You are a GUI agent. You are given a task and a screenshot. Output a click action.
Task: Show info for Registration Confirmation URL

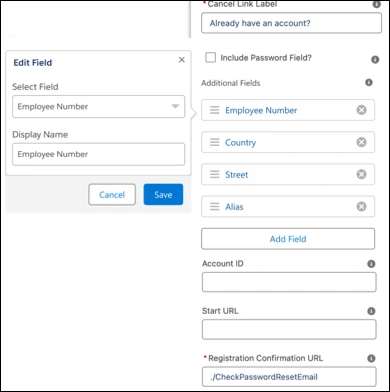click(371, 358)
